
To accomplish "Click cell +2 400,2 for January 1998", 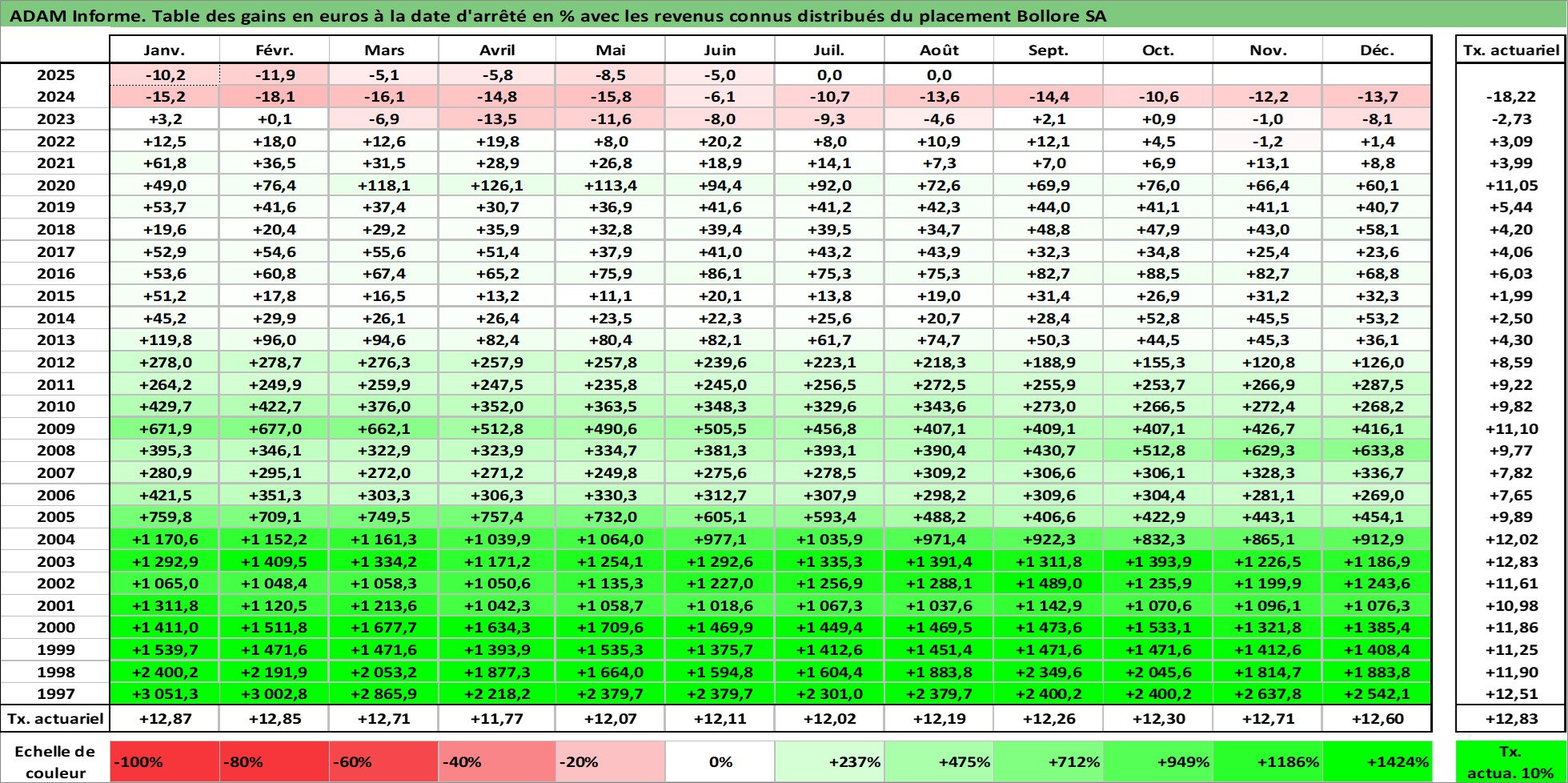I will tap(165, 673).
